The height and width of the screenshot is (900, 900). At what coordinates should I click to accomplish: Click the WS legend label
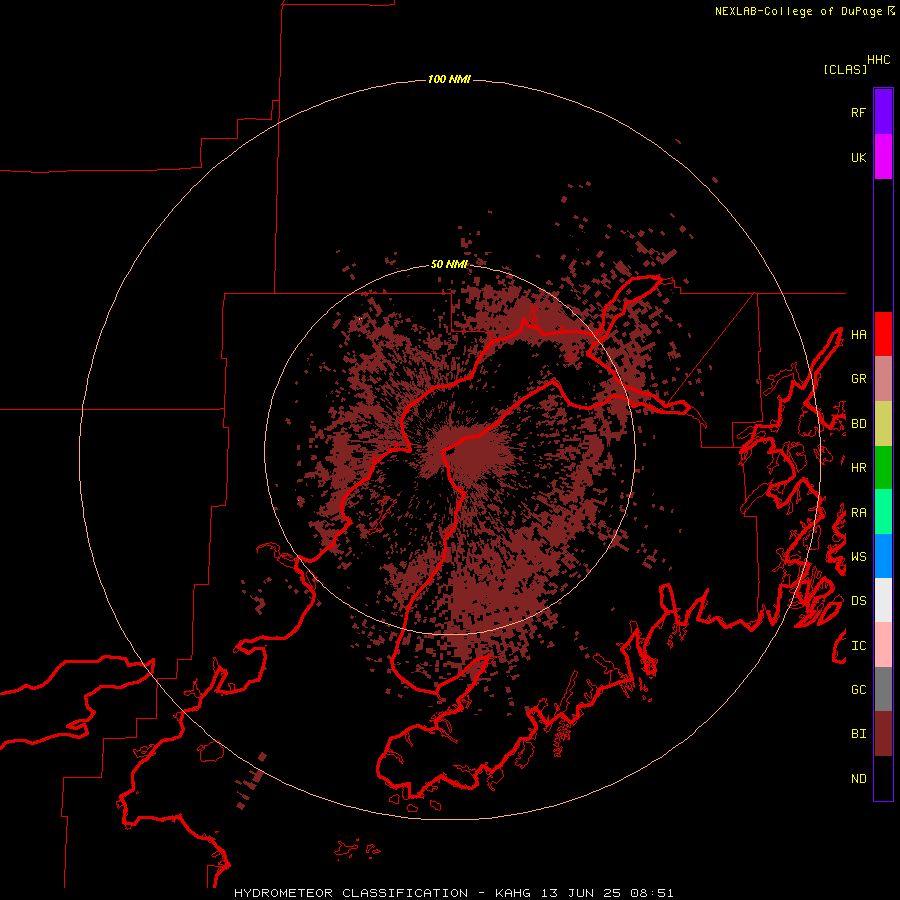pyautogui.click(x=858, y=557)
